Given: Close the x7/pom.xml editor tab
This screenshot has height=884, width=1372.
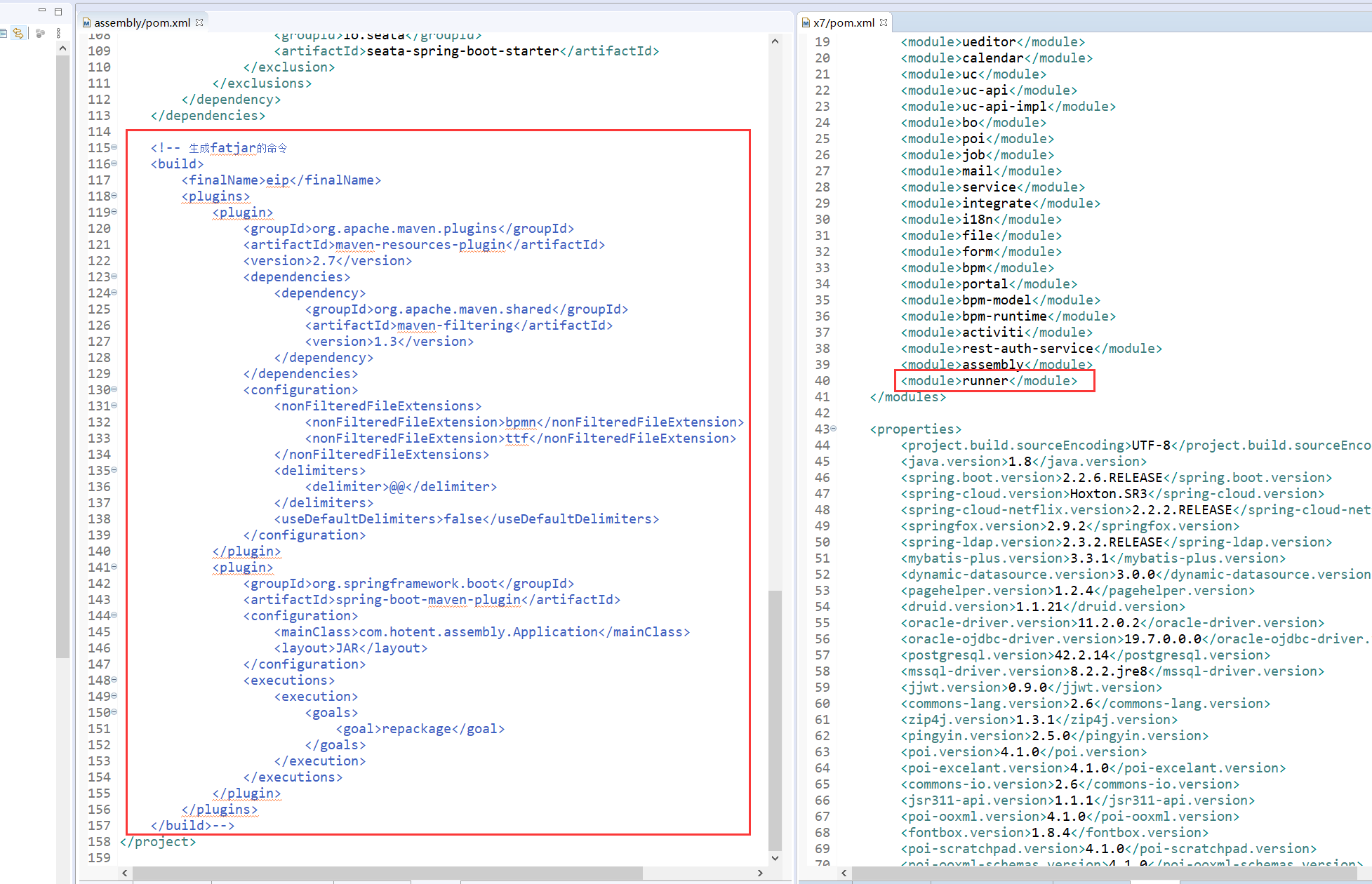Looking at the screenshot, I should (x=884, y=22).
